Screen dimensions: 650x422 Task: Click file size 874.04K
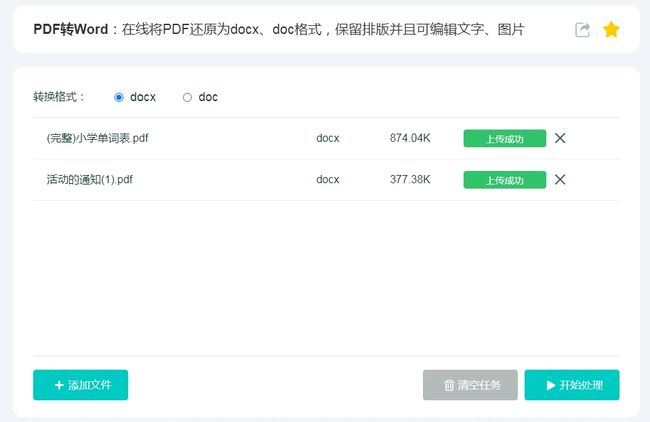tap(410, 138)
